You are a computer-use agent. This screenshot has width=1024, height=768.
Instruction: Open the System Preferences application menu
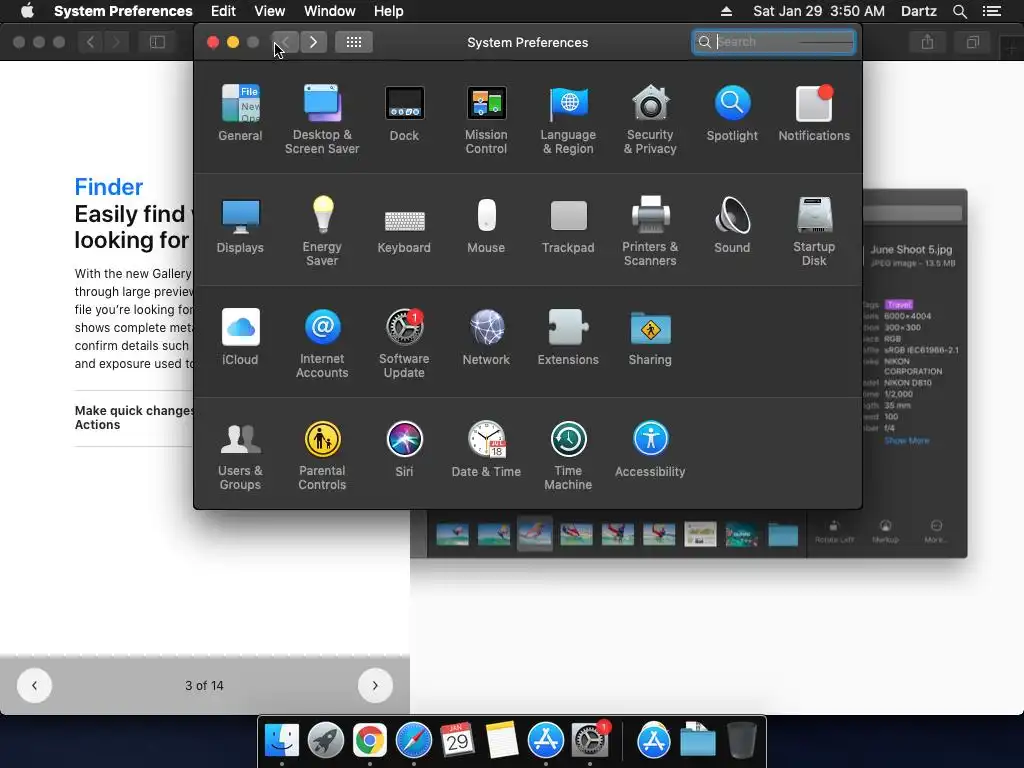(123, 11)
